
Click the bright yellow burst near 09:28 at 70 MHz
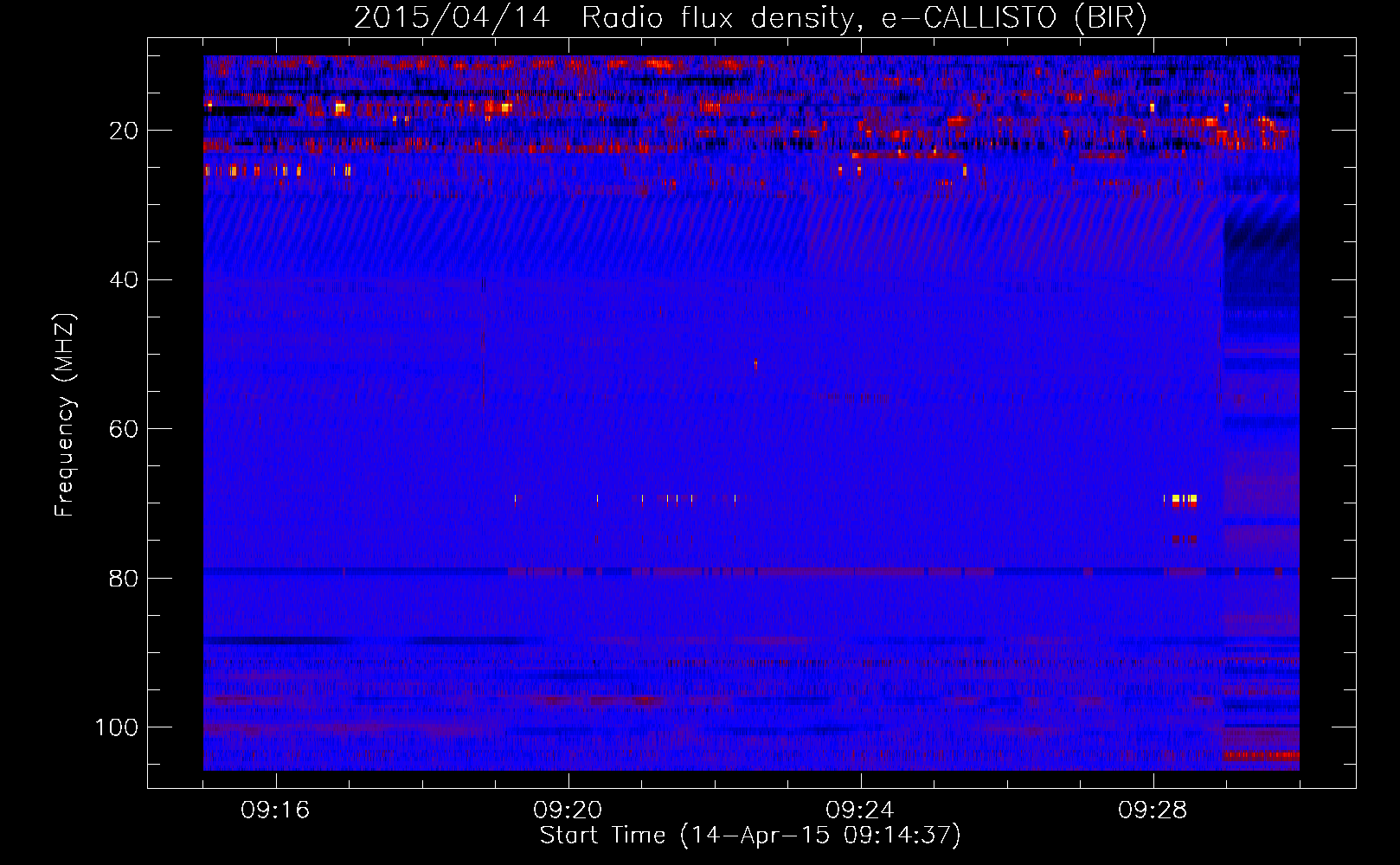[x=1184, y=499]
